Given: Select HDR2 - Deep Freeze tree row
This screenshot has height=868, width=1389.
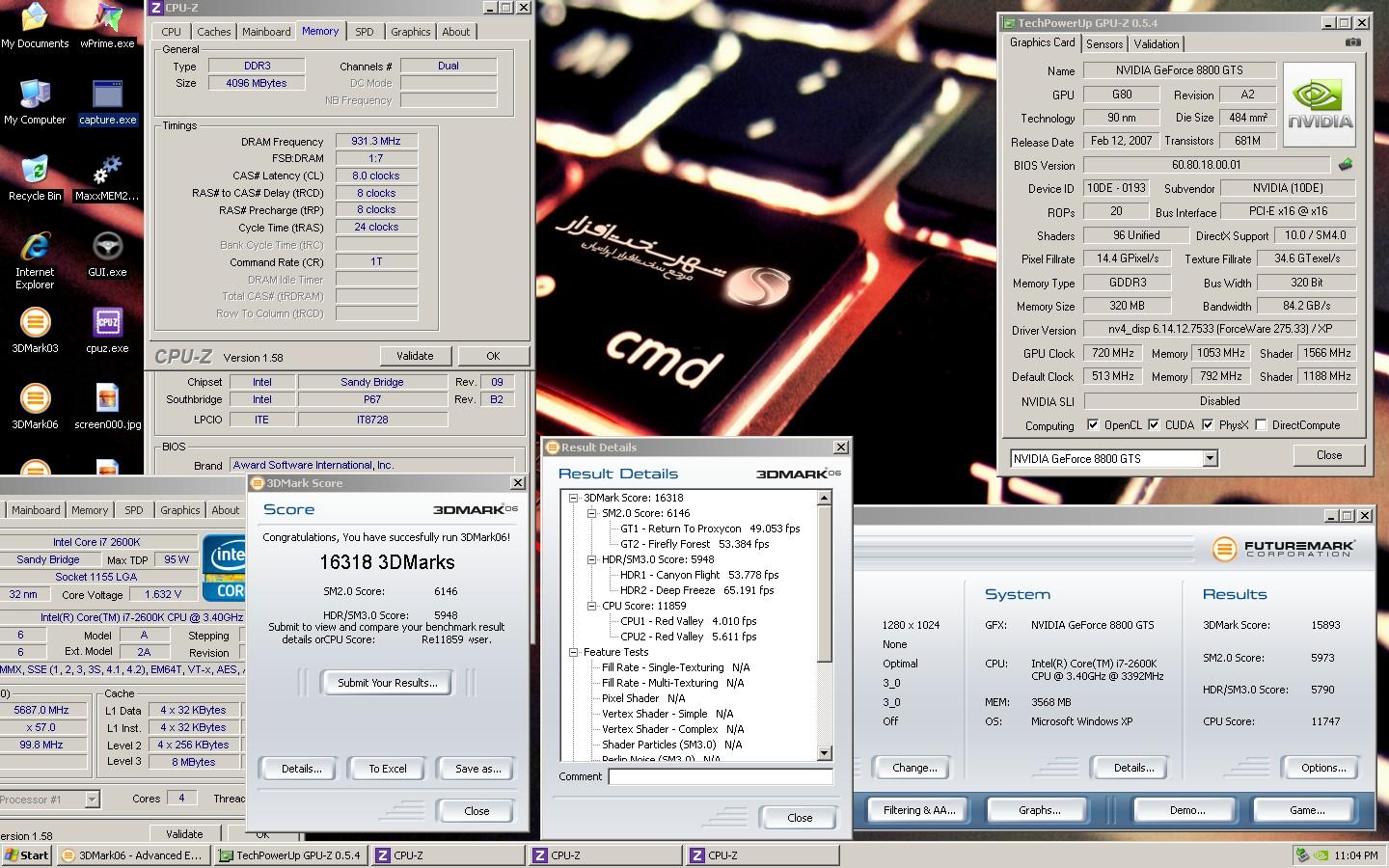Looking at the screenshot, I should pos(696,590).
